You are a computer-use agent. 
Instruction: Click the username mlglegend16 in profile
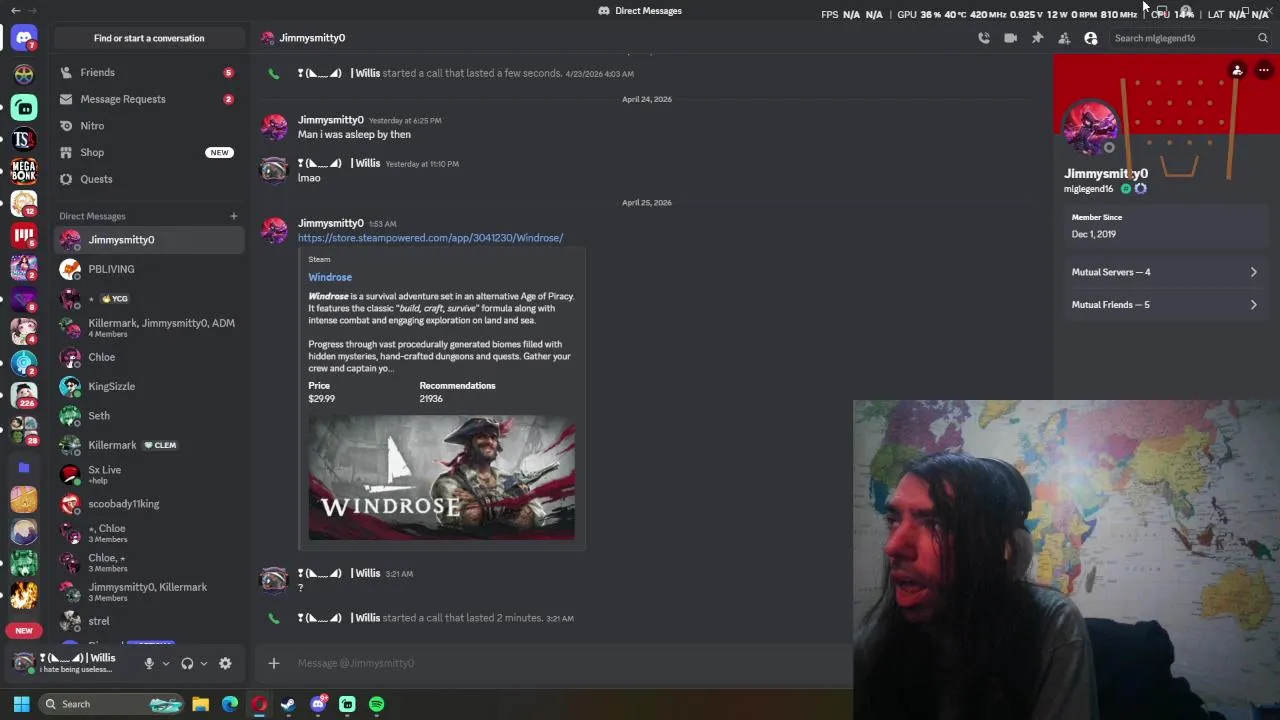(1088, 189)
